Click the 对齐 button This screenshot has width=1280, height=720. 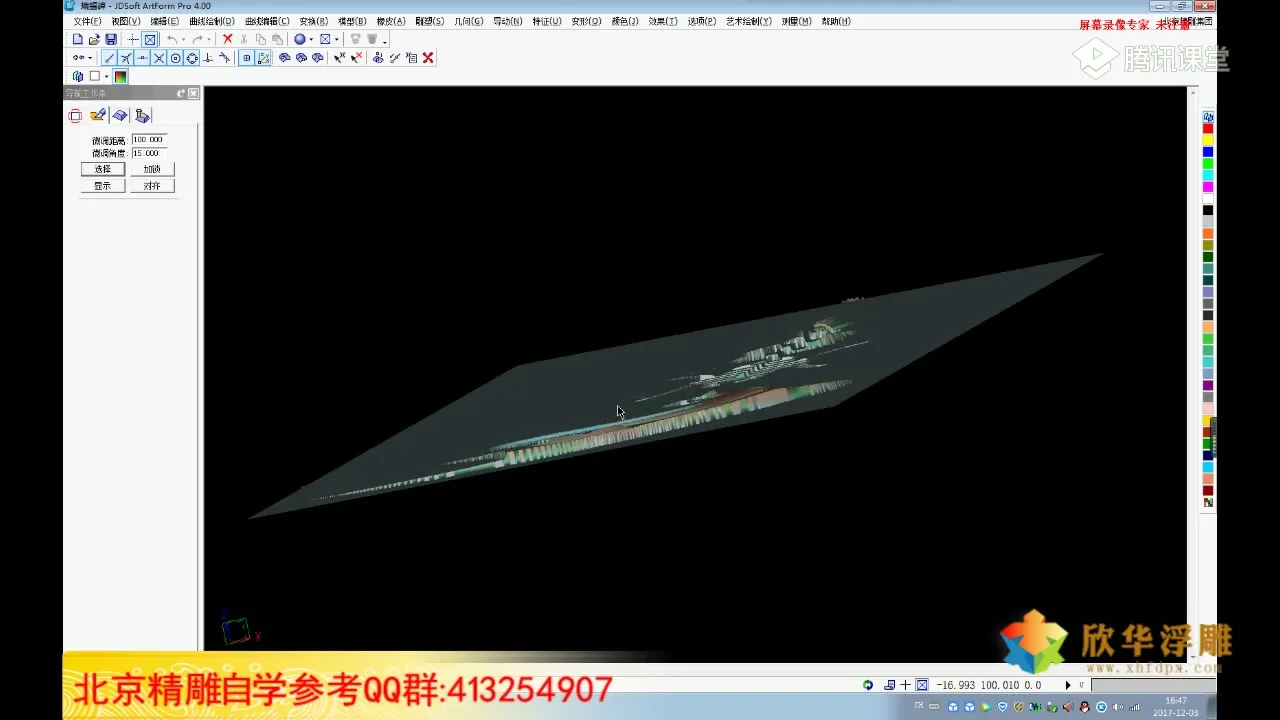click(x=152, y=186)
